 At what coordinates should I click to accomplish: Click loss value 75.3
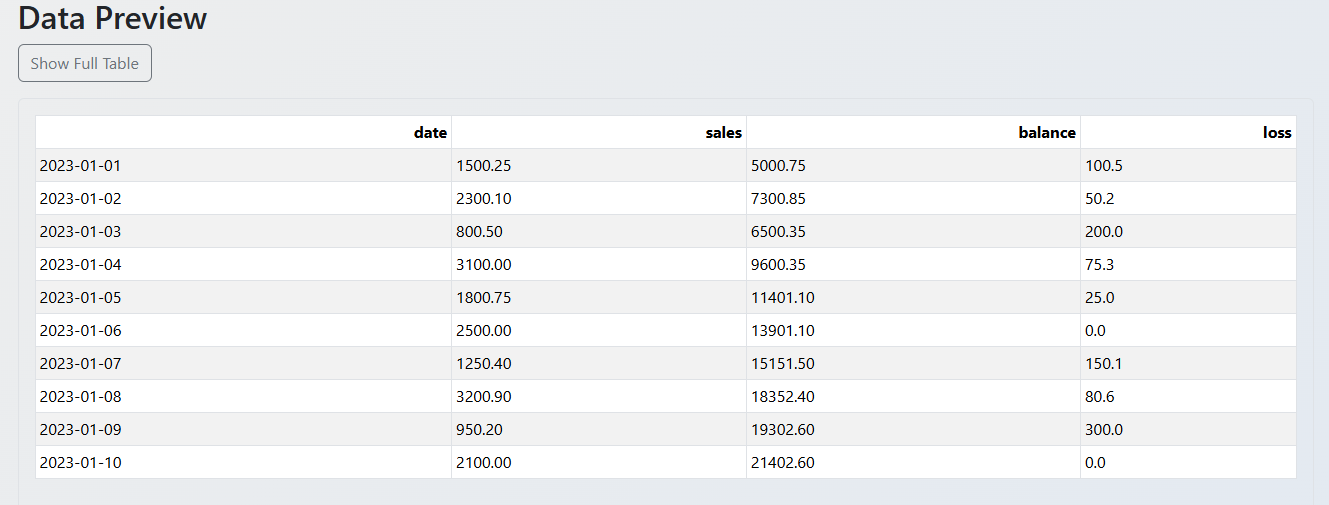[1188, 264]
